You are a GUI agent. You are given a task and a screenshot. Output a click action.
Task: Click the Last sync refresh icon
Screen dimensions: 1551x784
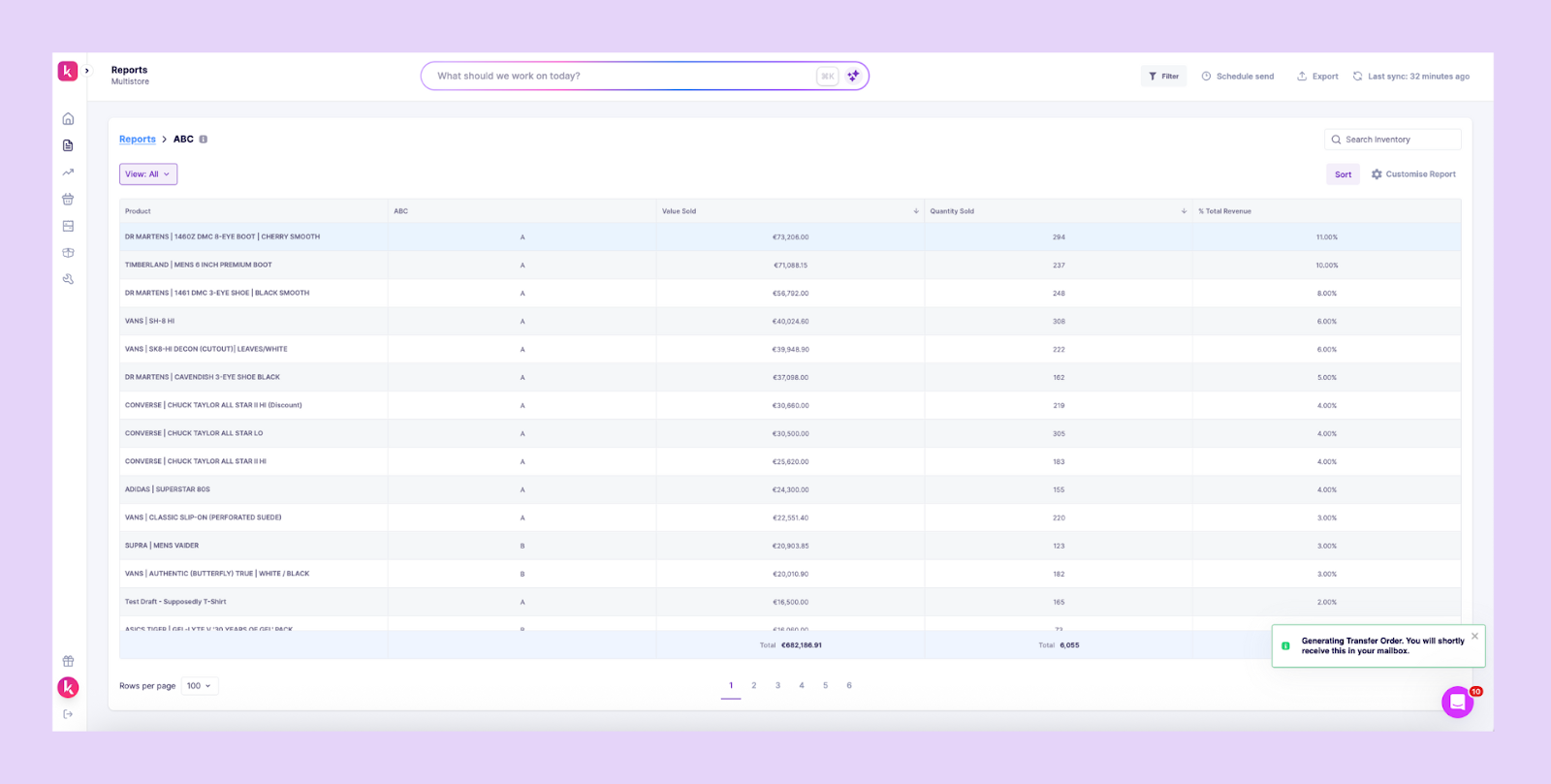click(x=1357, y=76)
